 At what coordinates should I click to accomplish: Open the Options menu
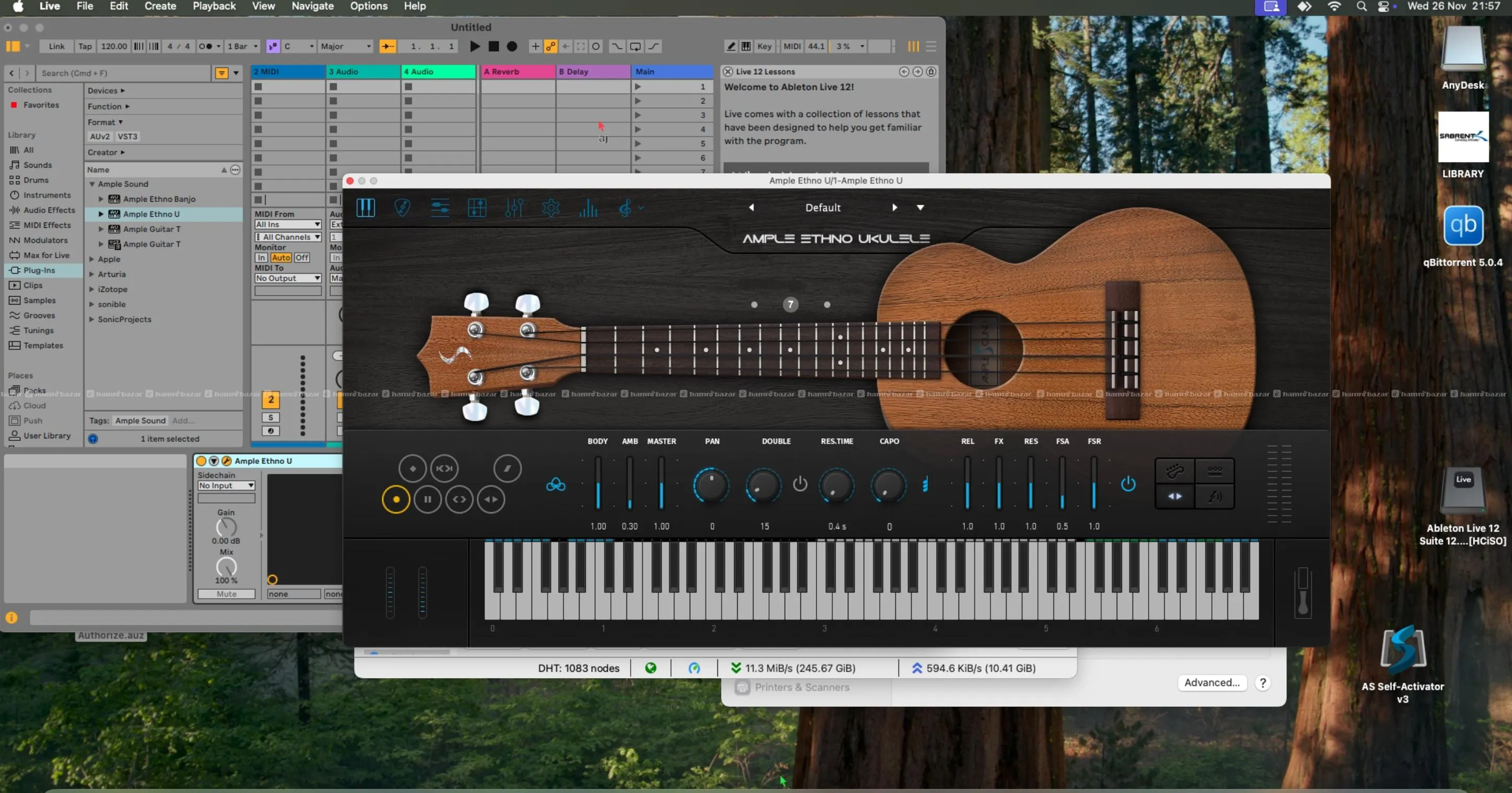pyautogui.click(x=369, y=6)
